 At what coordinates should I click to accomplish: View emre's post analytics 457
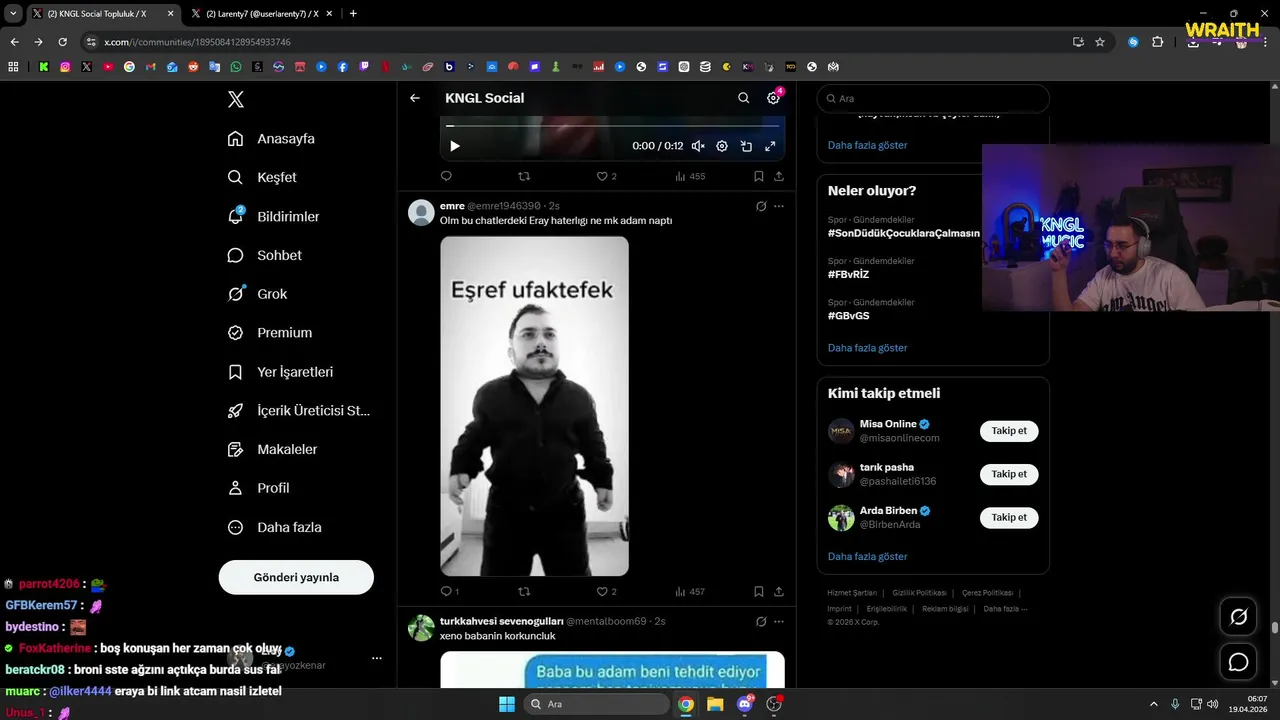(x=690, y=592)
